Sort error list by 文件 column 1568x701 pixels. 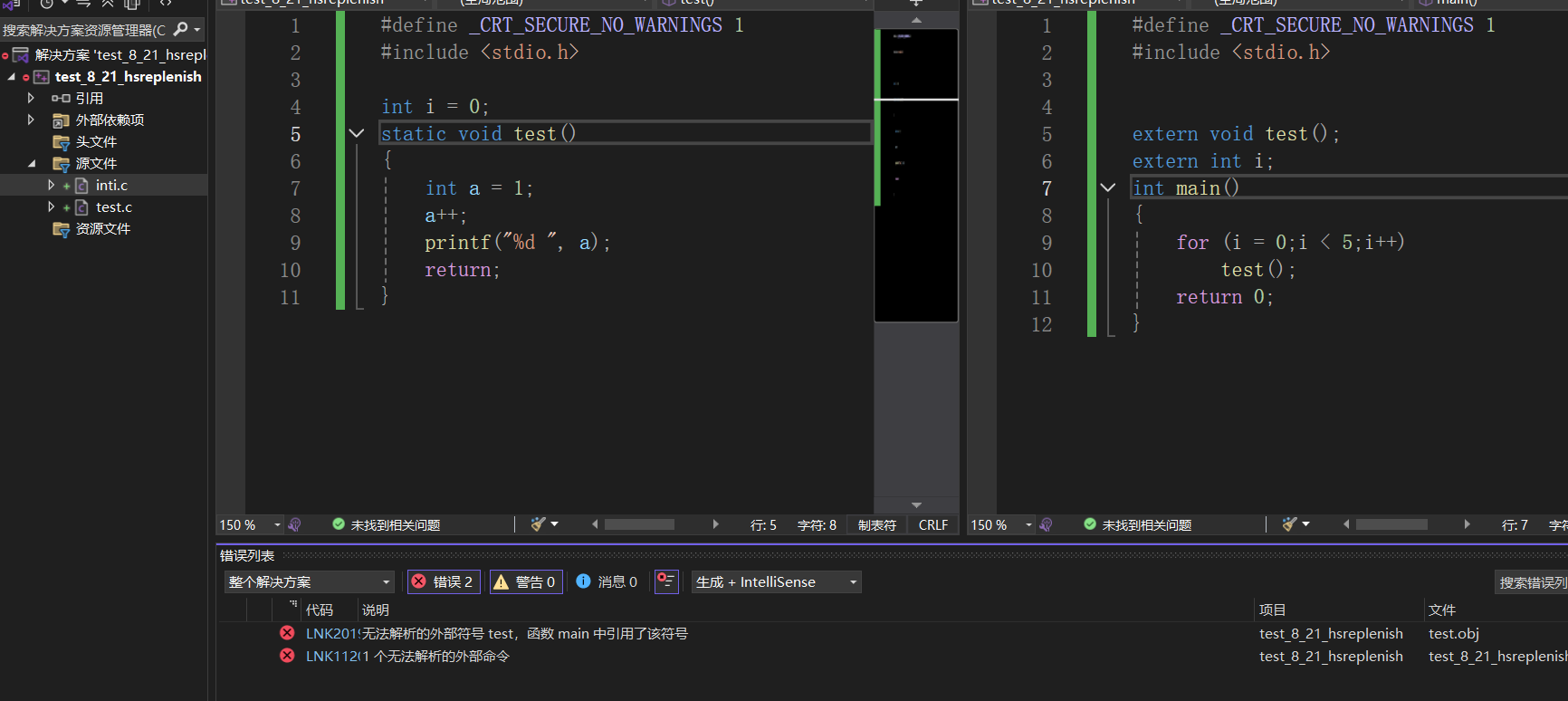coord(1442,610)
